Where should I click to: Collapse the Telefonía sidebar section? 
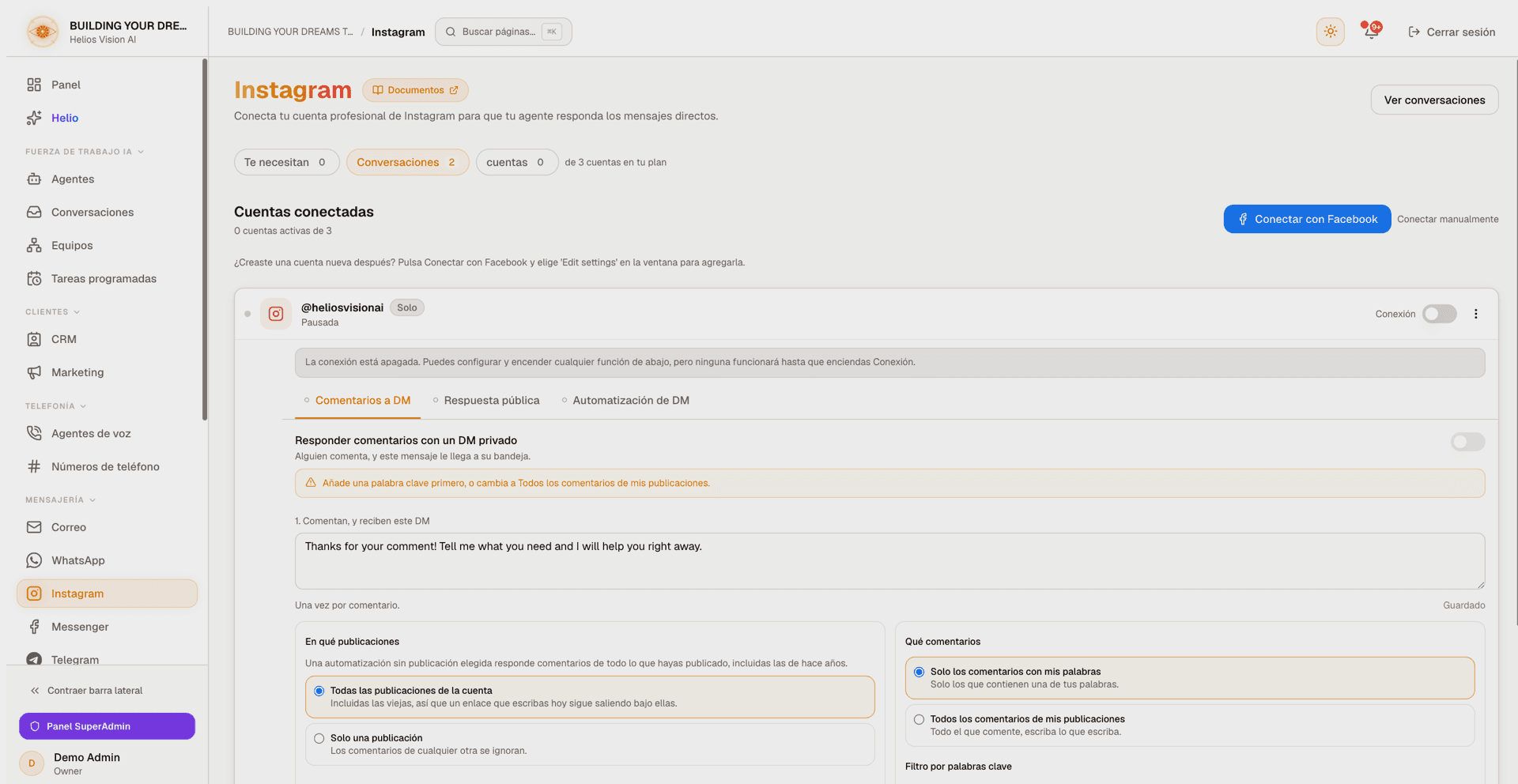point(56,406)
